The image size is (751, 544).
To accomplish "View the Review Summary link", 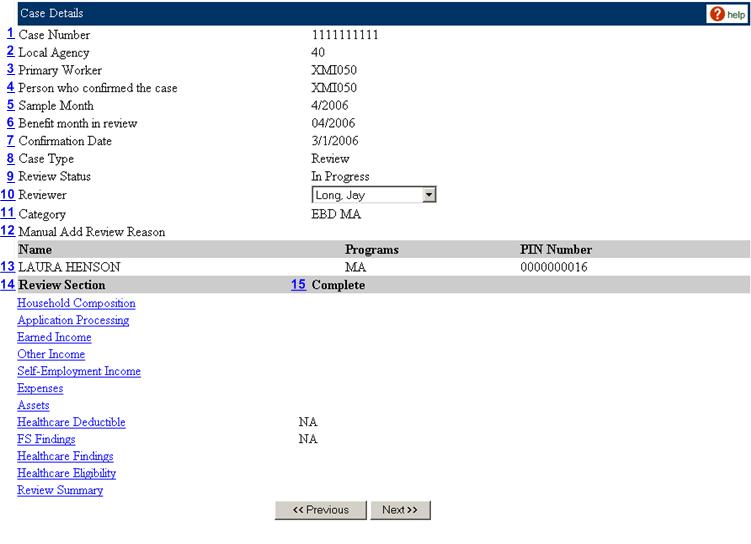I will point(60,490).
